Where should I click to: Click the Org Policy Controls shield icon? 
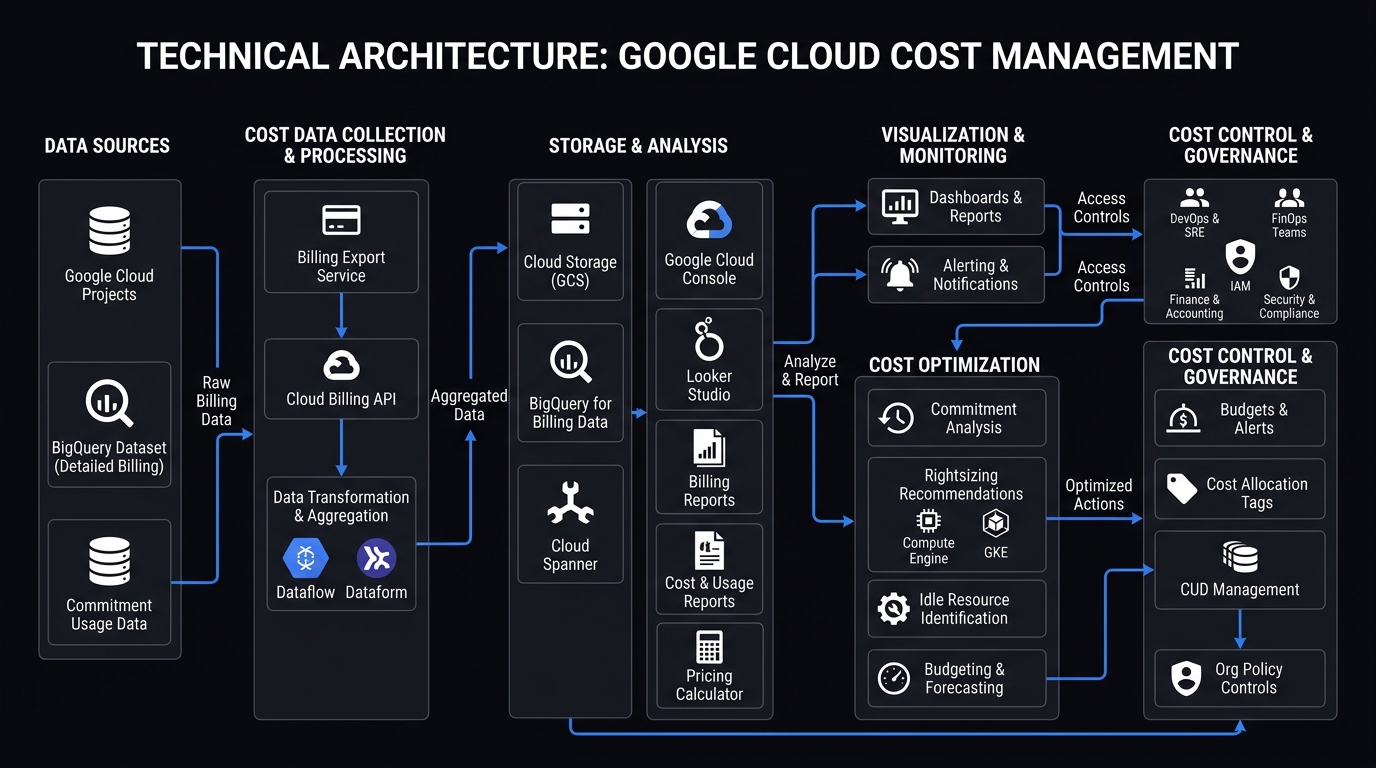(x=1186, y=678)
